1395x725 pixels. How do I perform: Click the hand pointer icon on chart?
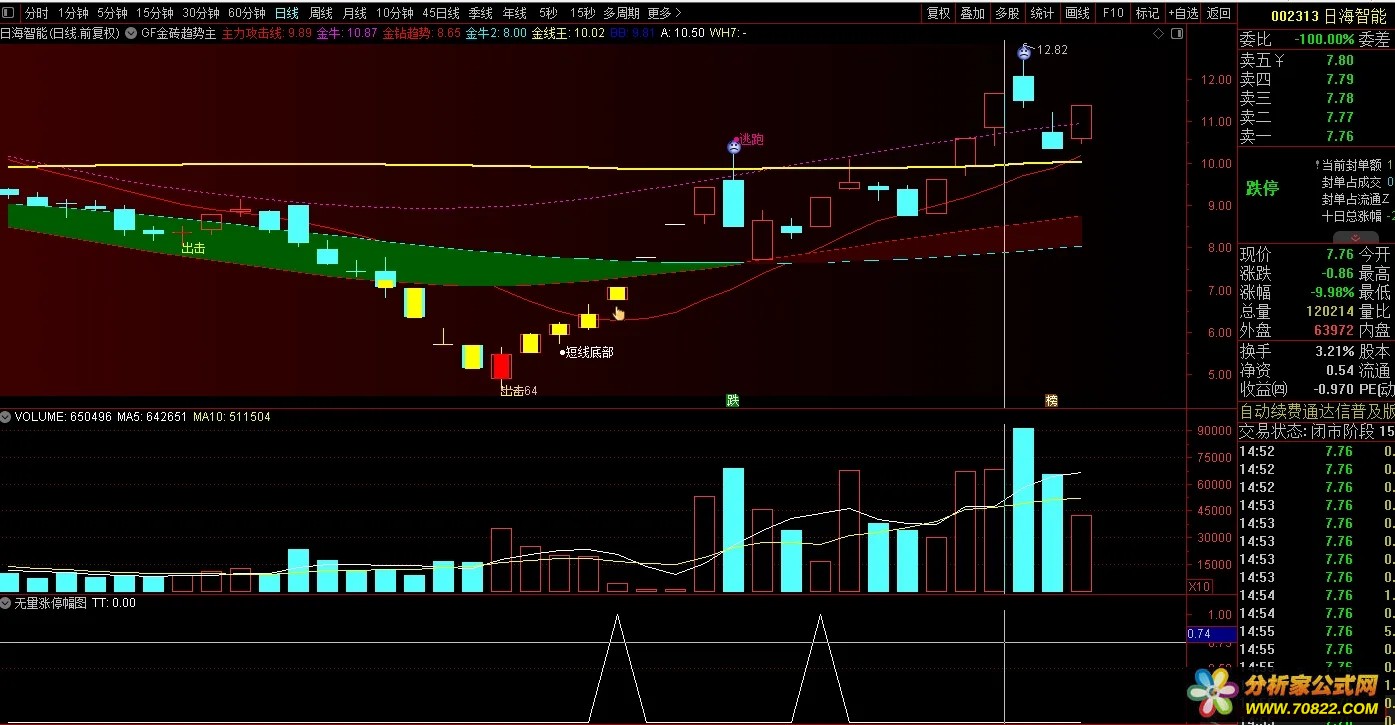(x=619, y=314)
